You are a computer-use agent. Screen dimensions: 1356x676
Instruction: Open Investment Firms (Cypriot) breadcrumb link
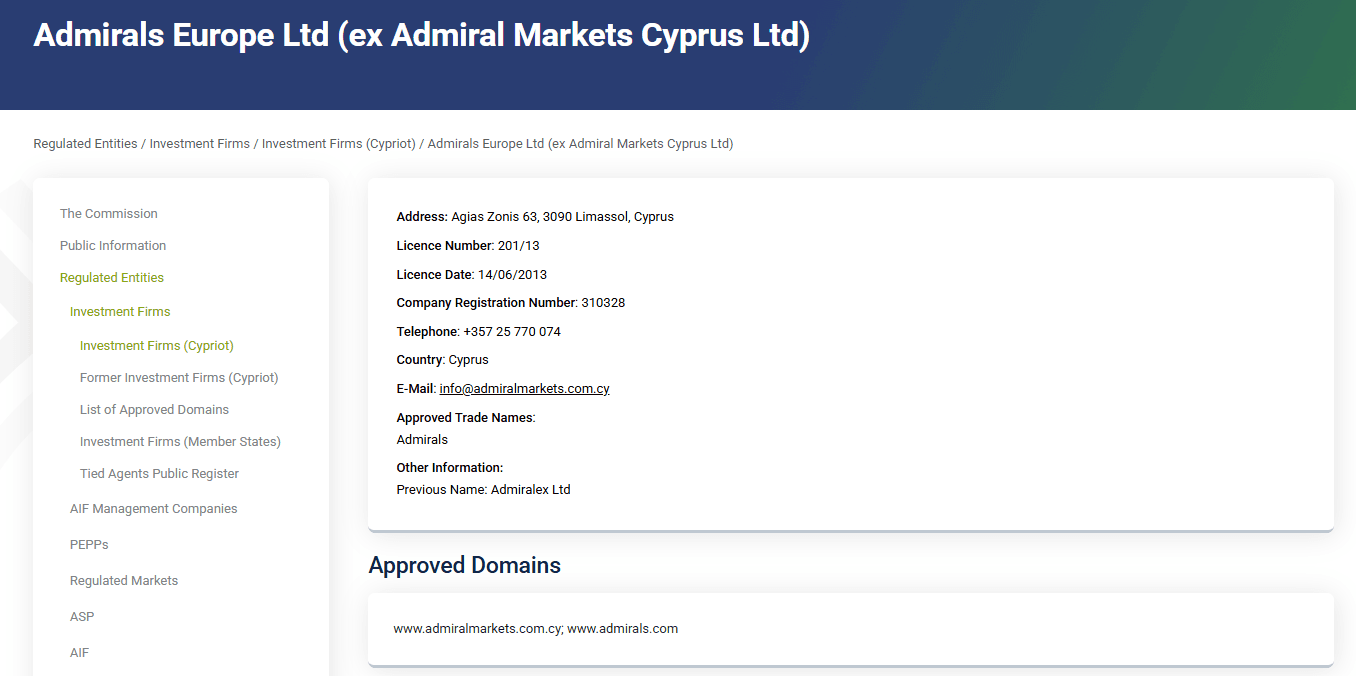point(339,144)
